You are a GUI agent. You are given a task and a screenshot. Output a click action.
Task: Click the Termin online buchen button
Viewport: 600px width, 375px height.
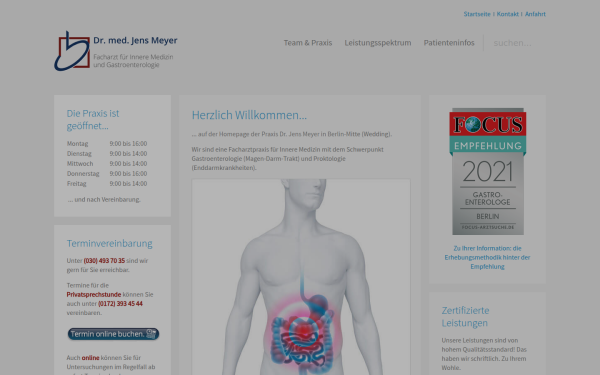[x=113, y=334]
